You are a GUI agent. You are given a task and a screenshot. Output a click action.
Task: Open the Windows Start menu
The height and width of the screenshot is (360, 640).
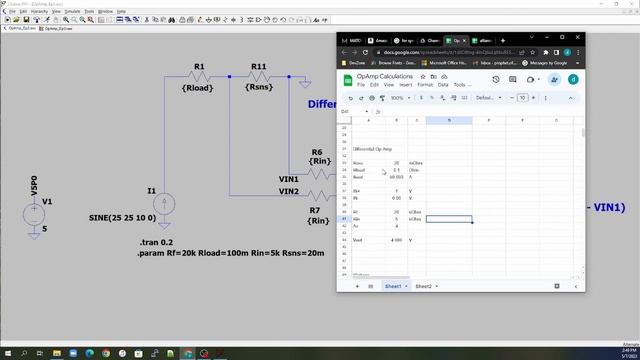(8, 353)
